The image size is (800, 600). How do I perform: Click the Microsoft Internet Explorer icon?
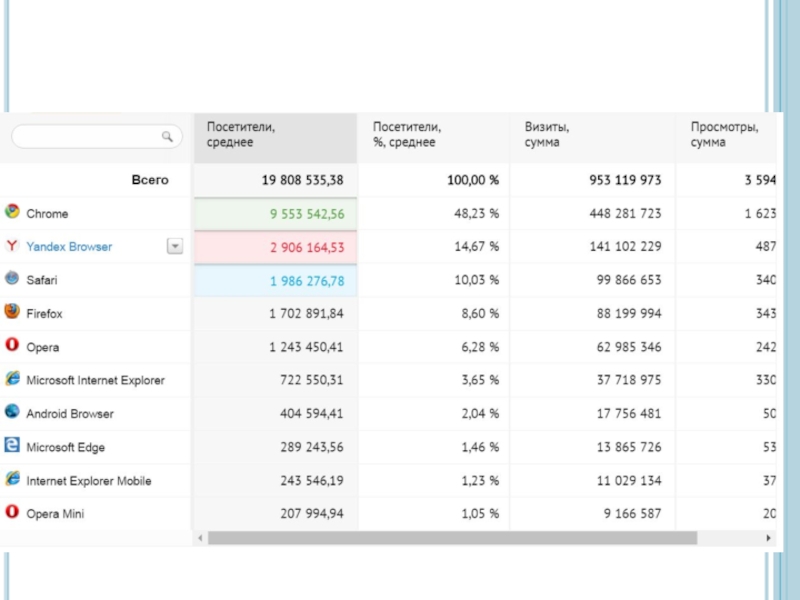[x=12, y=379]
